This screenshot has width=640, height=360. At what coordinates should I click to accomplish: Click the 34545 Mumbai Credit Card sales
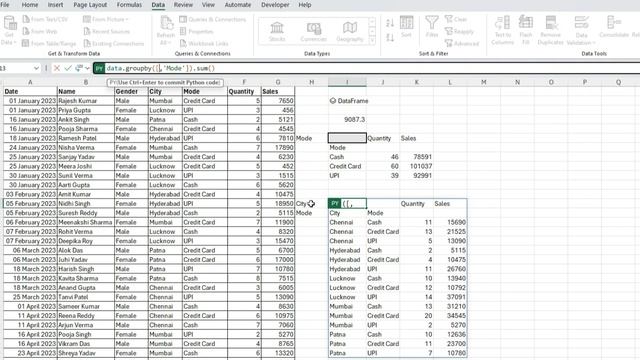[x=450, y=316]
